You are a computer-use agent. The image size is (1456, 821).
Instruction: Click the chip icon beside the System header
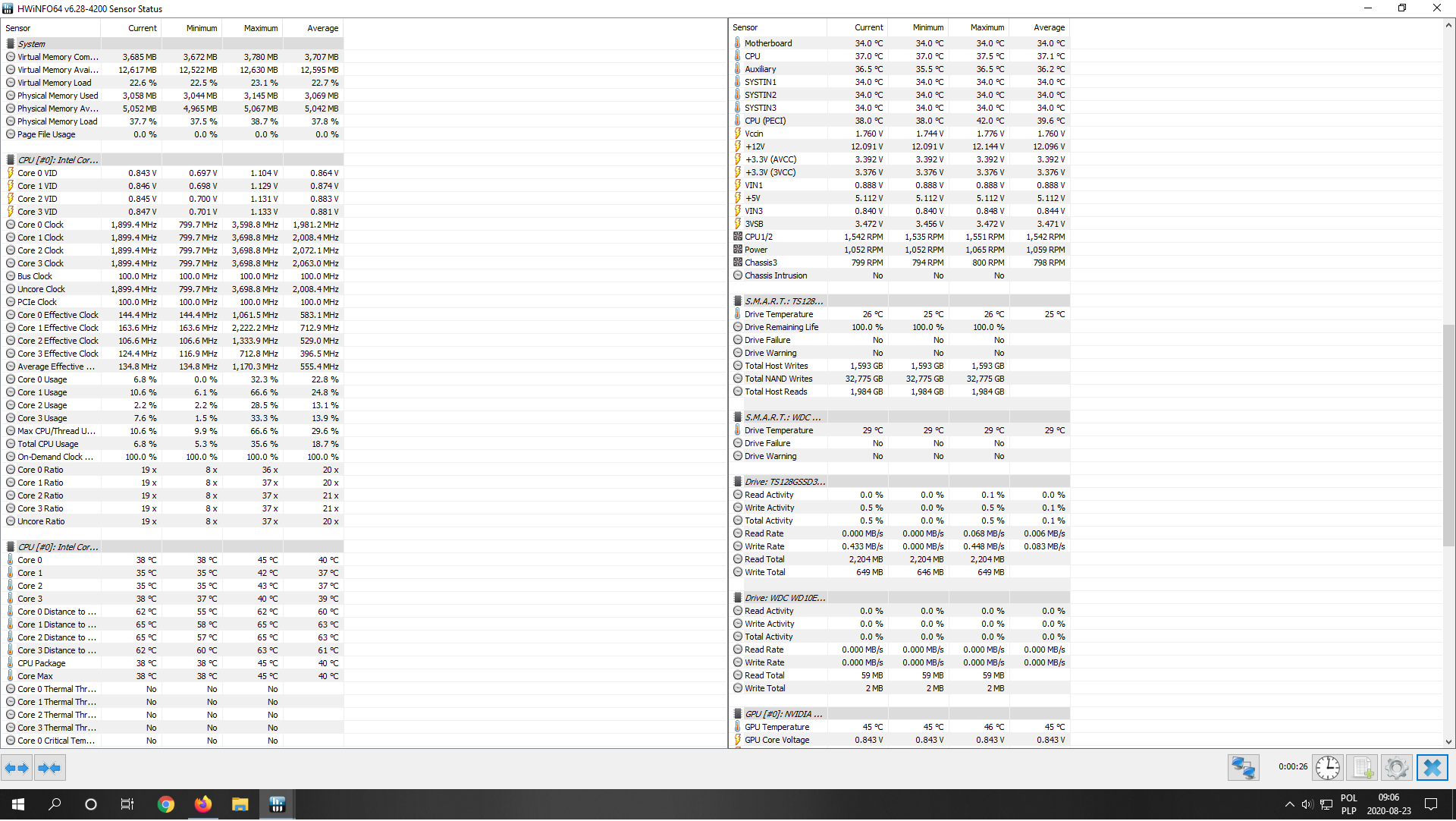pos(11,44)
